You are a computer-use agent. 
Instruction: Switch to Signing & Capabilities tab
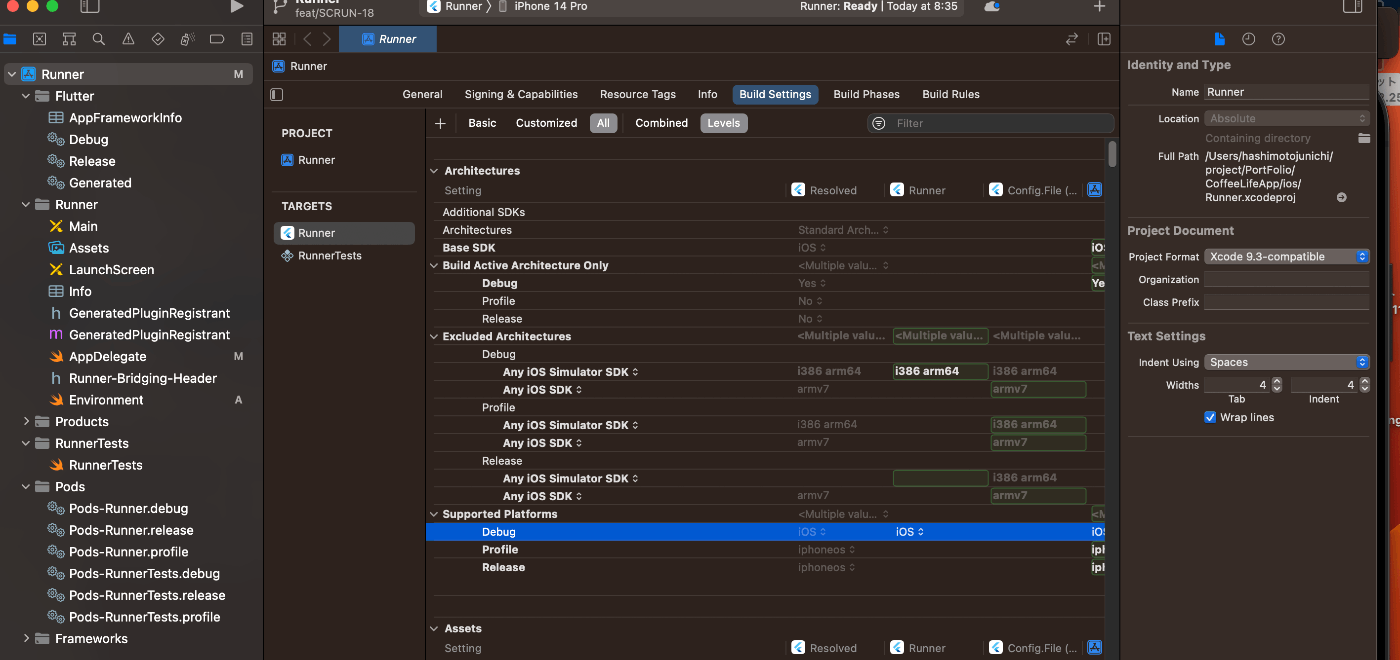521,94
